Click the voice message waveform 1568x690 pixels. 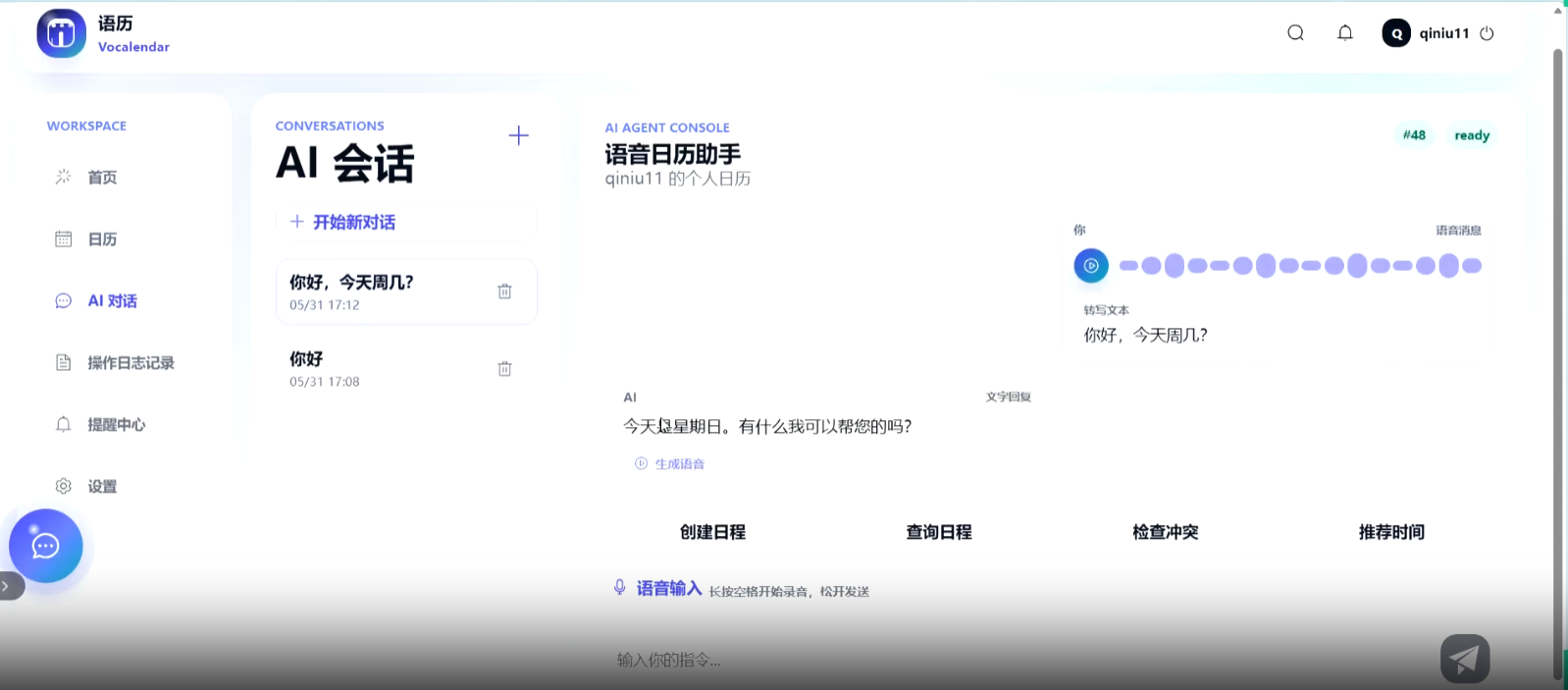coord(1300,265)
